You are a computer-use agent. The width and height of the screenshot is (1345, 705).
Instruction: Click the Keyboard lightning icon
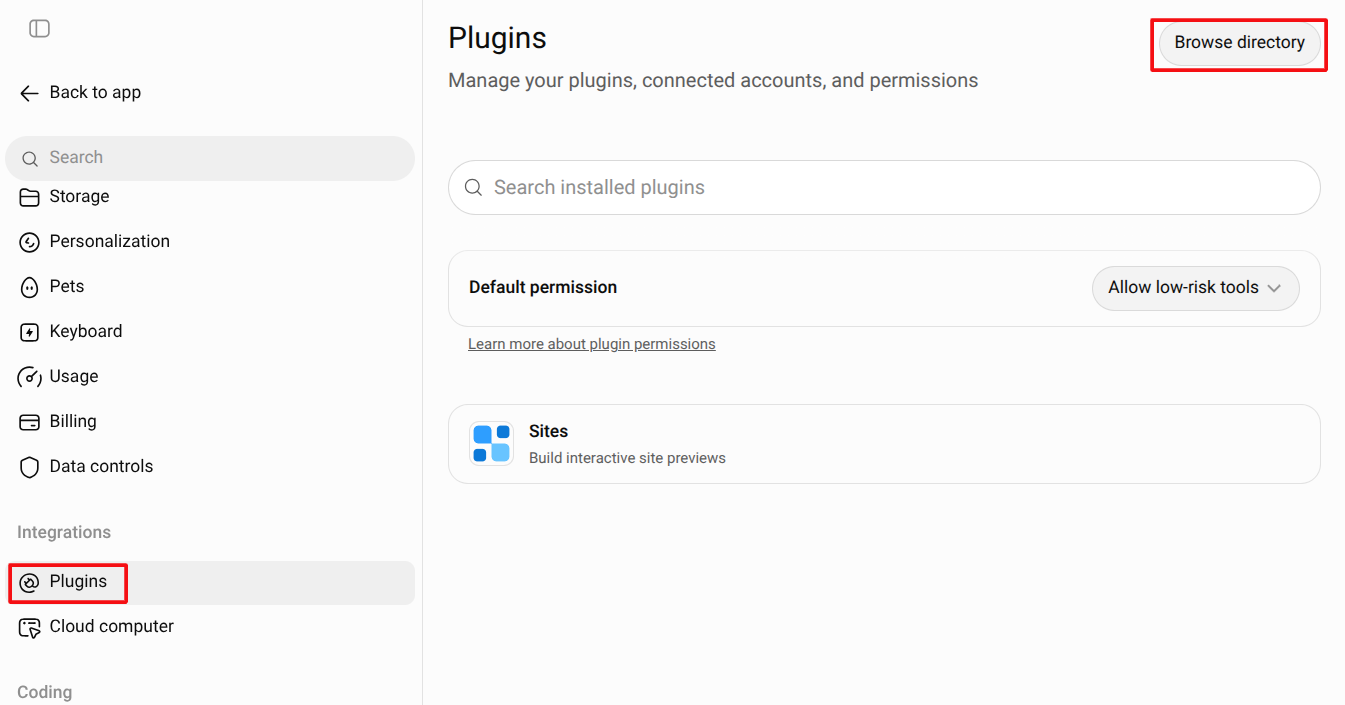(x=30, y=332)
